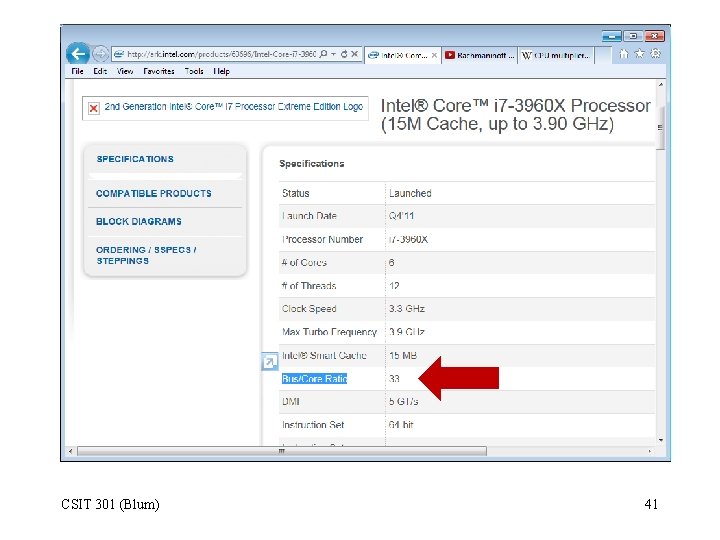Click the Clock Speed label

click(x=309, y=309)
